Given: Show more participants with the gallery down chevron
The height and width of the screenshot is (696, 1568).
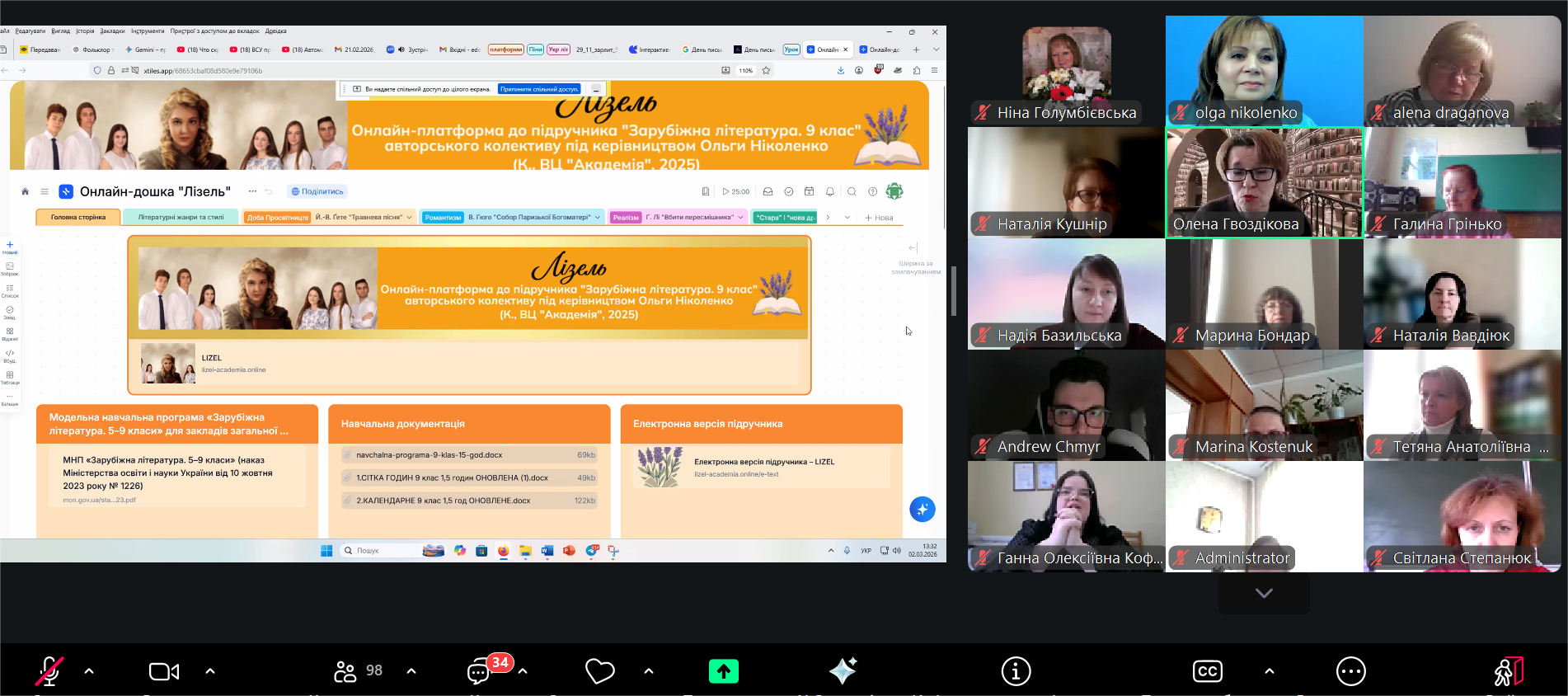Looking at the screenshot, I should point(1264,593).
